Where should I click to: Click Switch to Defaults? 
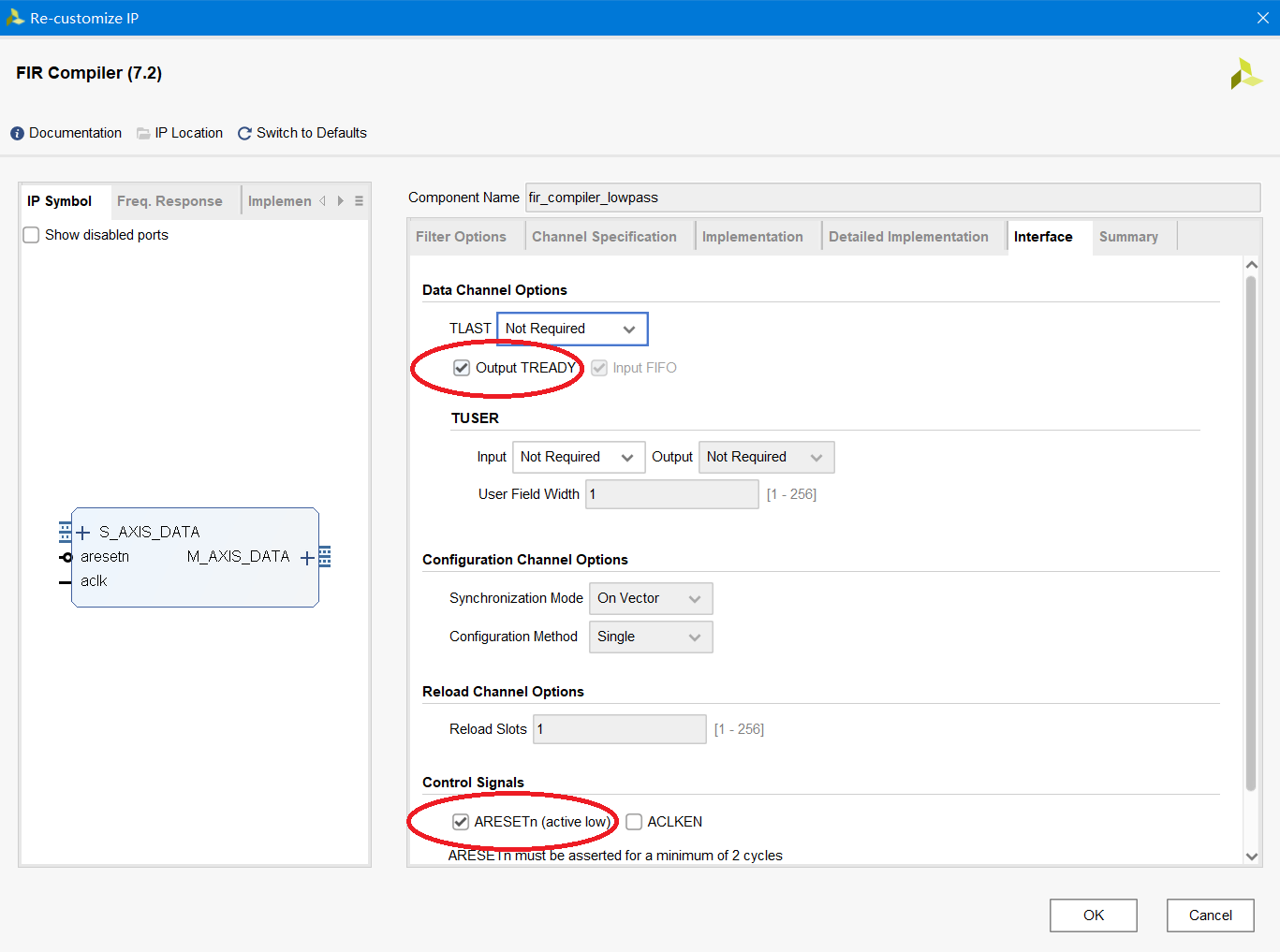pyautogui.click(x=312, y=133)
